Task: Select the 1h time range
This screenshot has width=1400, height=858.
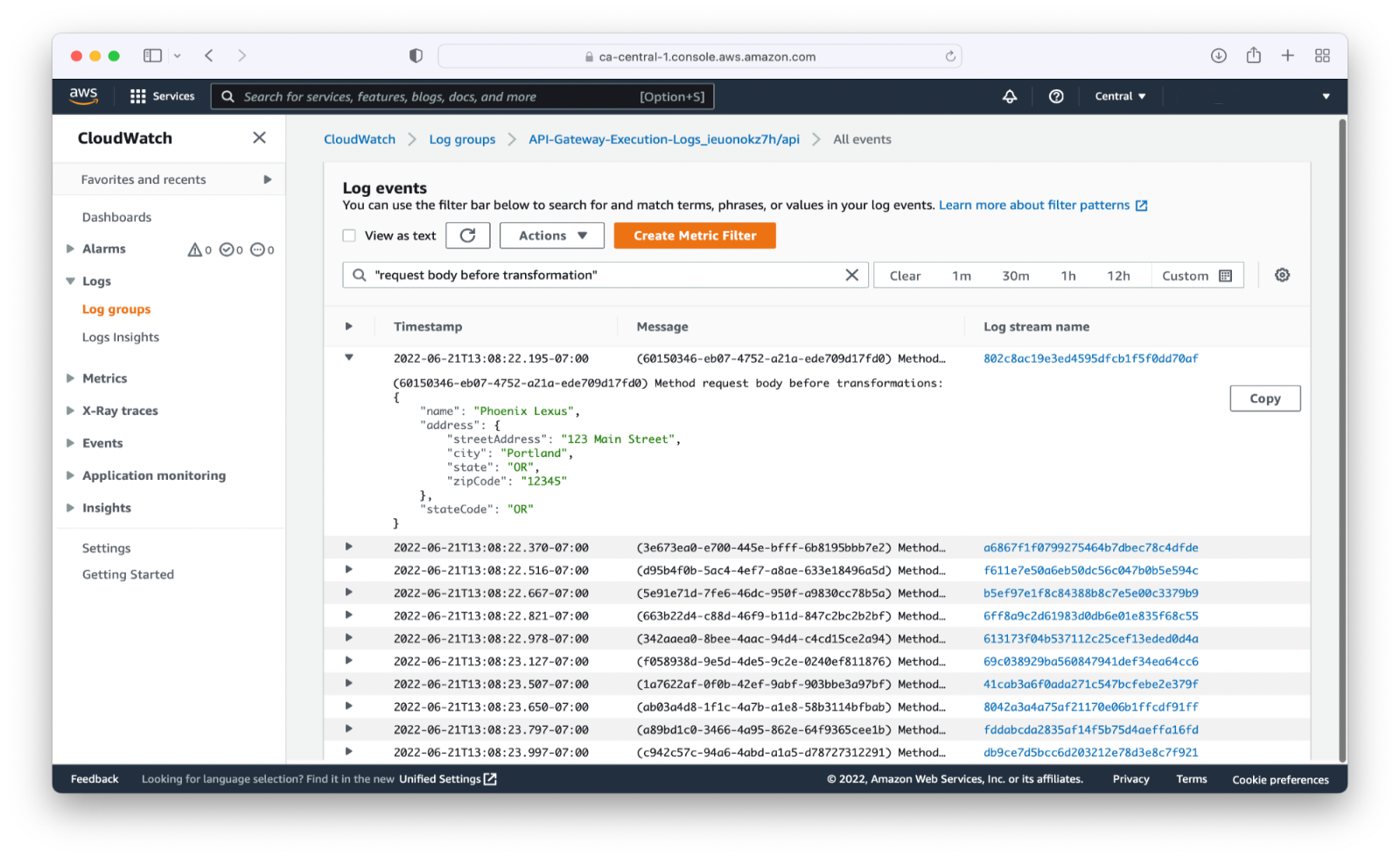Action: point(1068,276)
